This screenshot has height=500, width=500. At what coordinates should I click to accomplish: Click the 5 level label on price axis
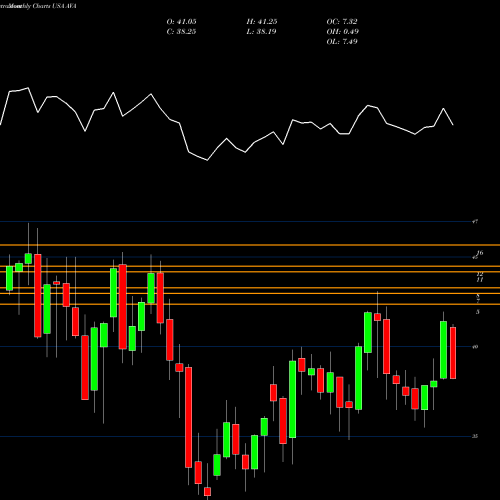pyautogui.click(x=478, y=312)
